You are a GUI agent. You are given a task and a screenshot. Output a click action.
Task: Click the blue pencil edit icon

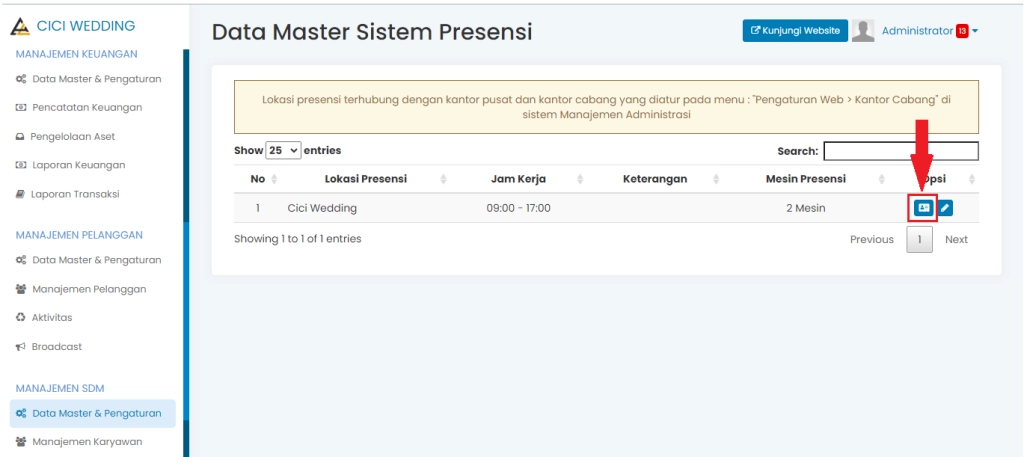(x=945, y=208)
